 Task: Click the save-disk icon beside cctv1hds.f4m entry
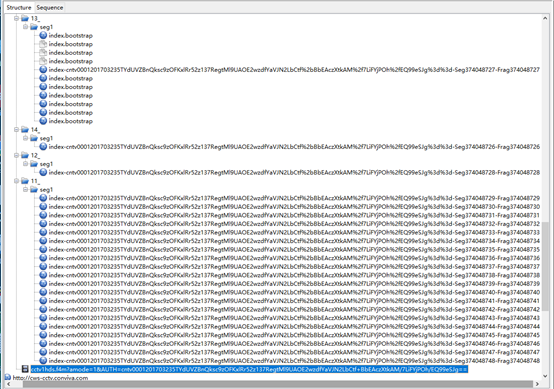25,369
